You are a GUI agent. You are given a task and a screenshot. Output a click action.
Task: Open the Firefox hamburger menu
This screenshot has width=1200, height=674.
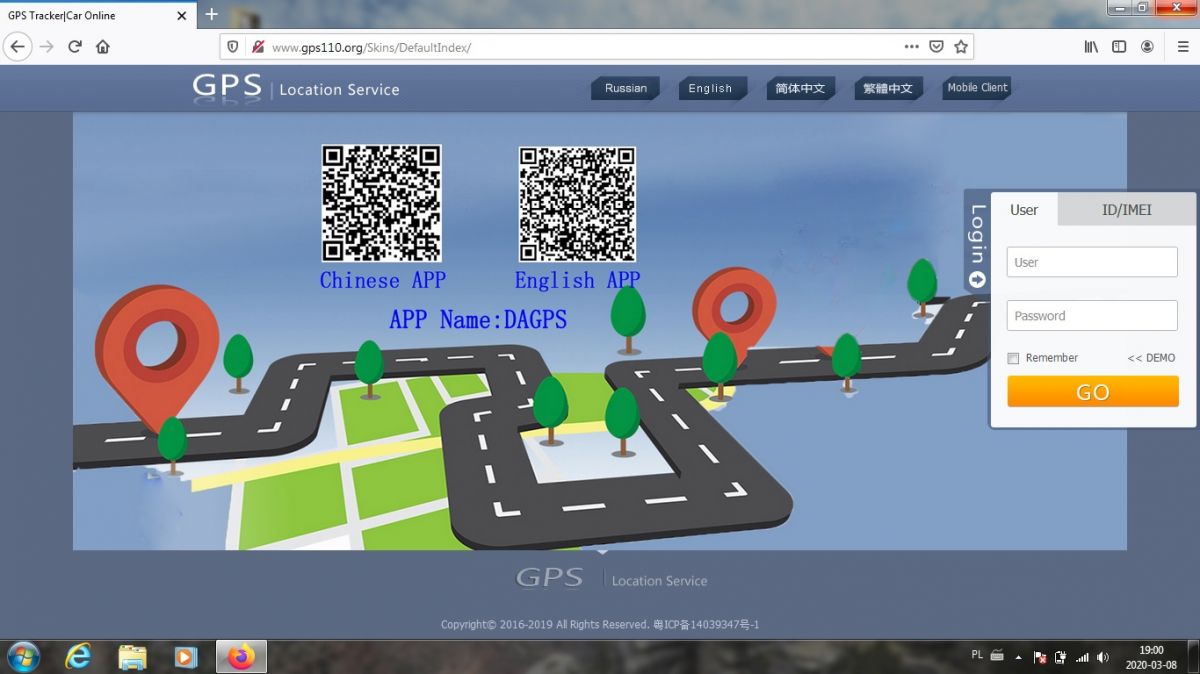click(1182, 47)
